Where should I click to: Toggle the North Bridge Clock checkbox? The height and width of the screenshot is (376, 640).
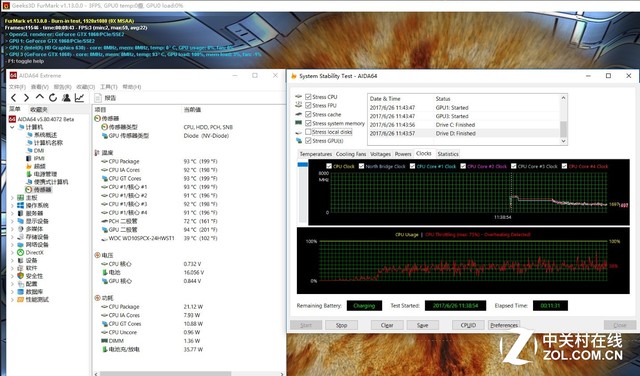(361, 166)
